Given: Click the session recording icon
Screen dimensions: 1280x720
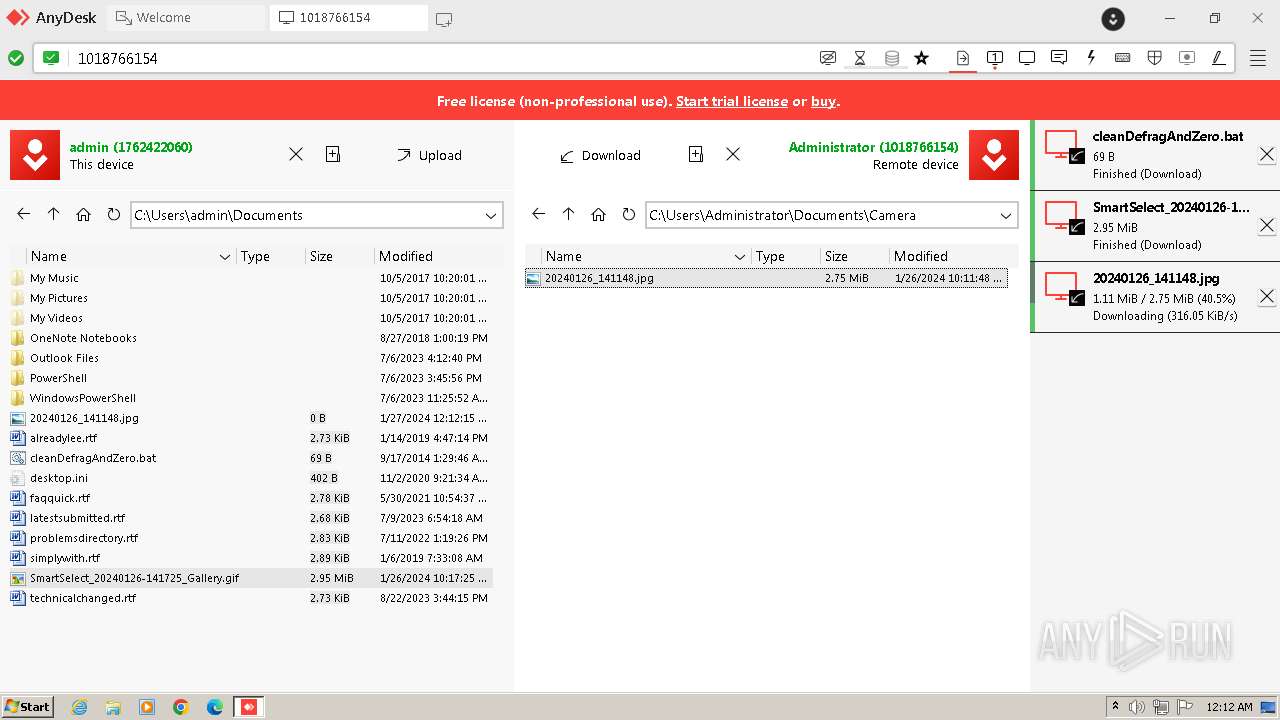Looking at the screenshot, I should pos(1187,58).
